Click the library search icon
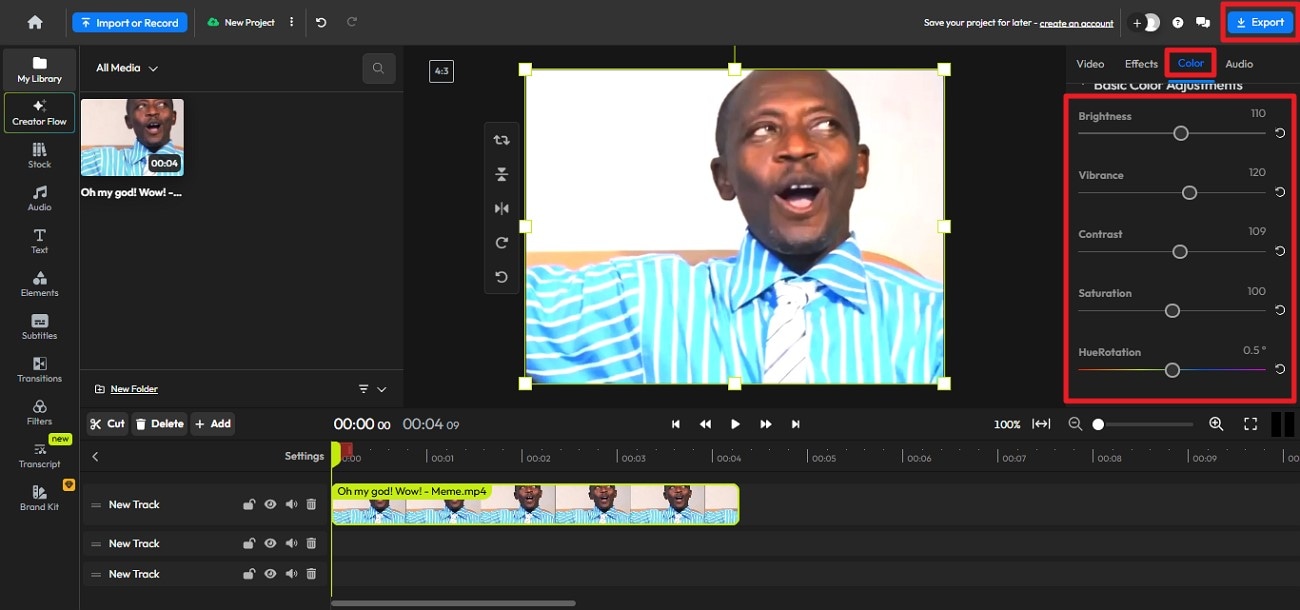1300x610 pixels. [378, 68]
